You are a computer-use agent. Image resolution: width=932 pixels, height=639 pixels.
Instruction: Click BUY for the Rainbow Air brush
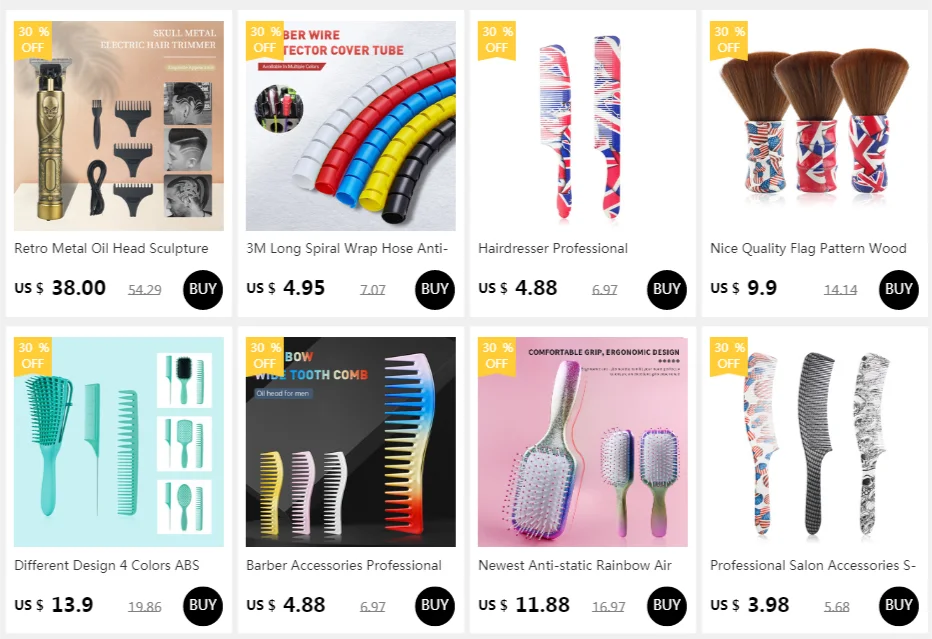coord(666,606)
